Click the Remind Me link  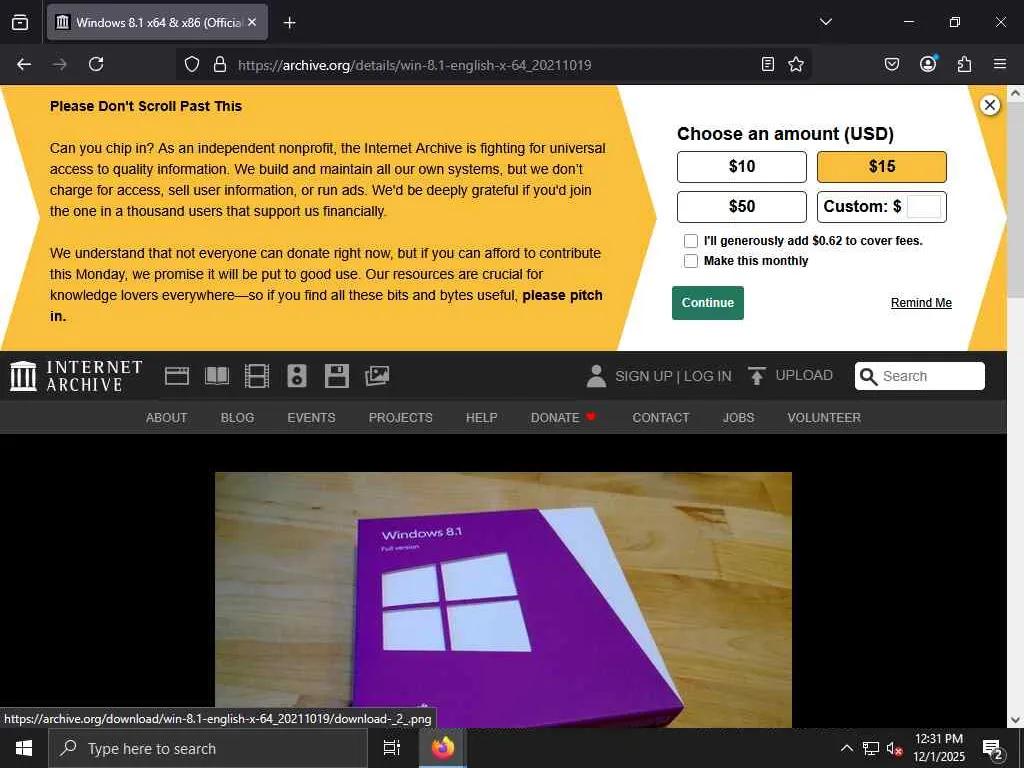(x=921, y=303)
